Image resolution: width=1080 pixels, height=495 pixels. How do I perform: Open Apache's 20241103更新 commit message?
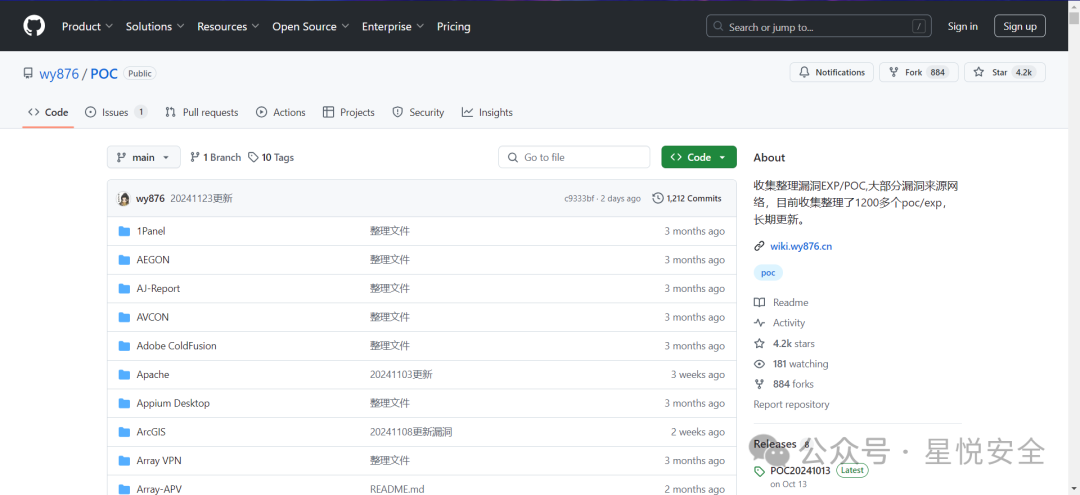401,375
